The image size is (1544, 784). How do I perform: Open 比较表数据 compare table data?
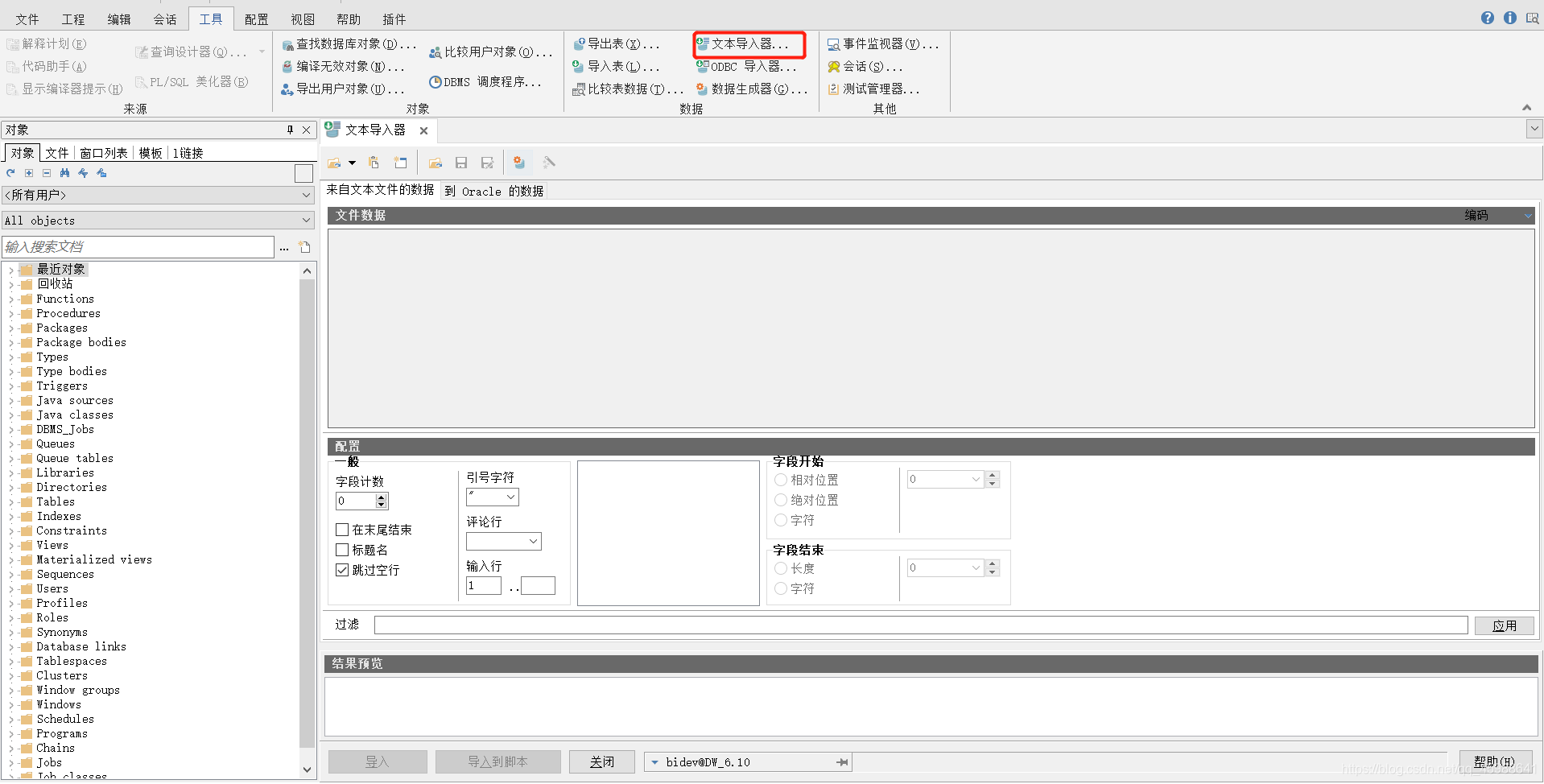[627, 89]
